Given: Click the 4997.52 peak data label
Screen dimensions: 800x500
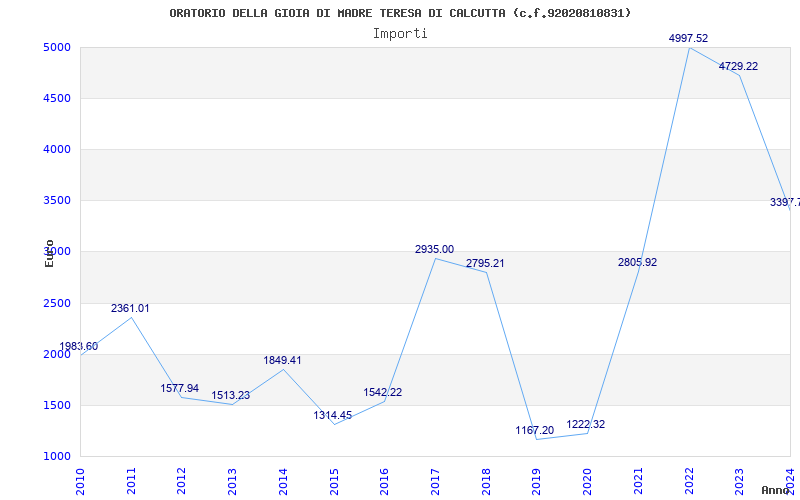Looking at the screenshot, I should 688,38.
